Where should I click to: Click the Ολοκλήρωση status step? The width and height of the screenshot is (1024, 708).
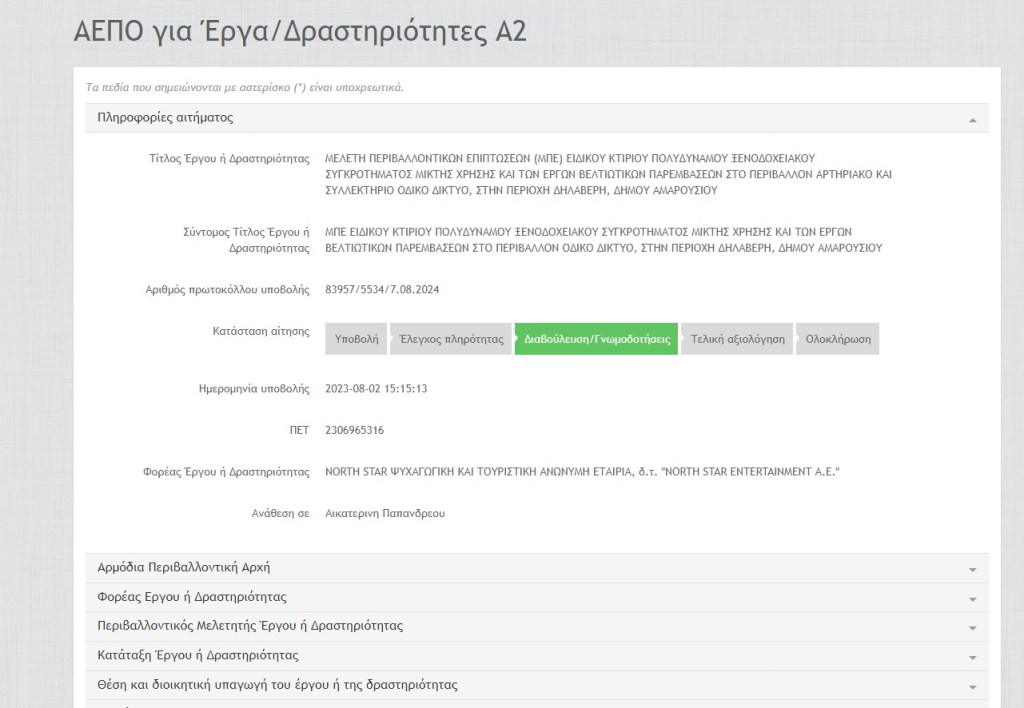click(x=838, y=339)
